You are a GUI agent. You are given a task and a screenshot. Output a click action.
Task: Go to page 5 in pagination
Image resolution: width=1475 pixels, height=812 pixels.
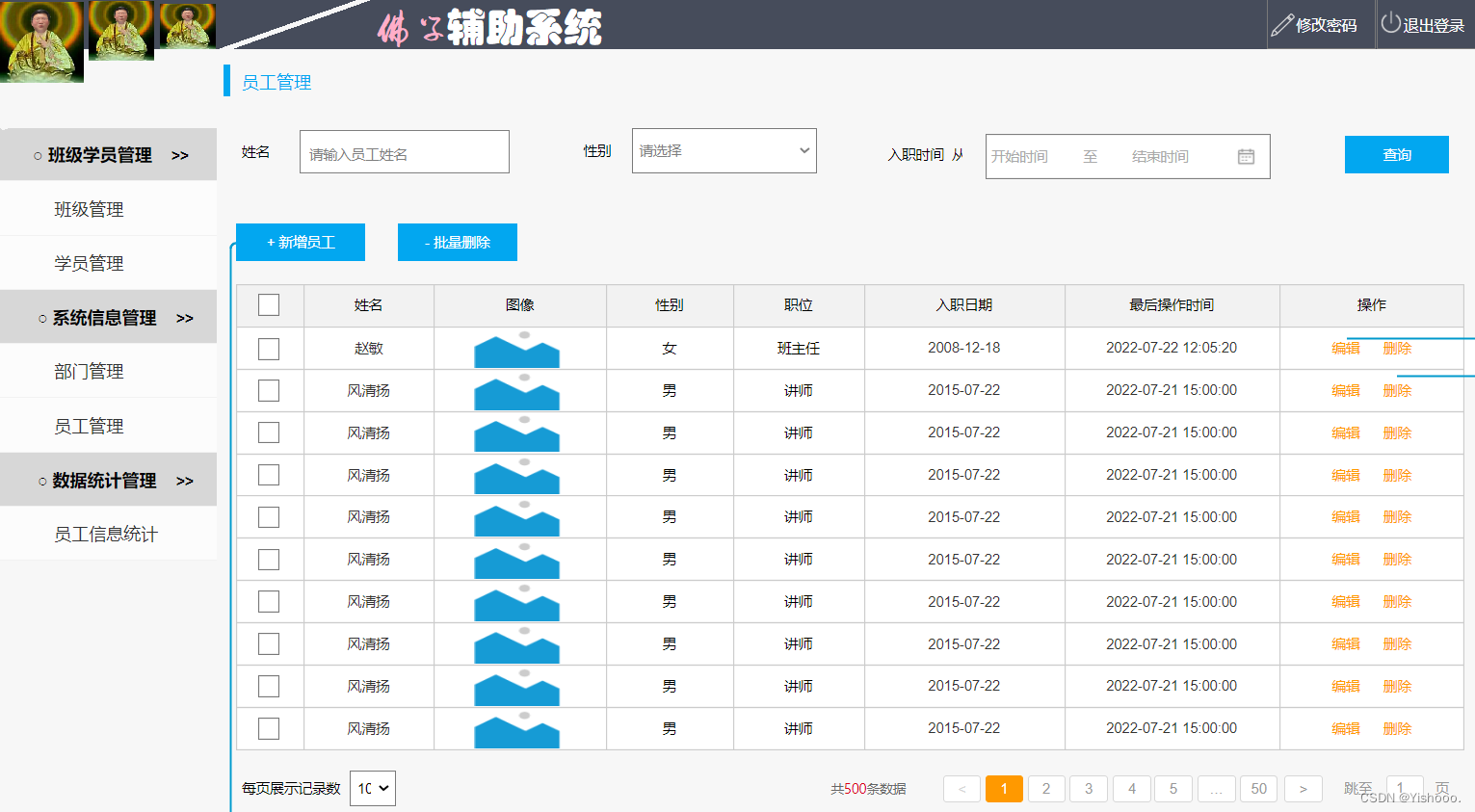click(1173, 788)
